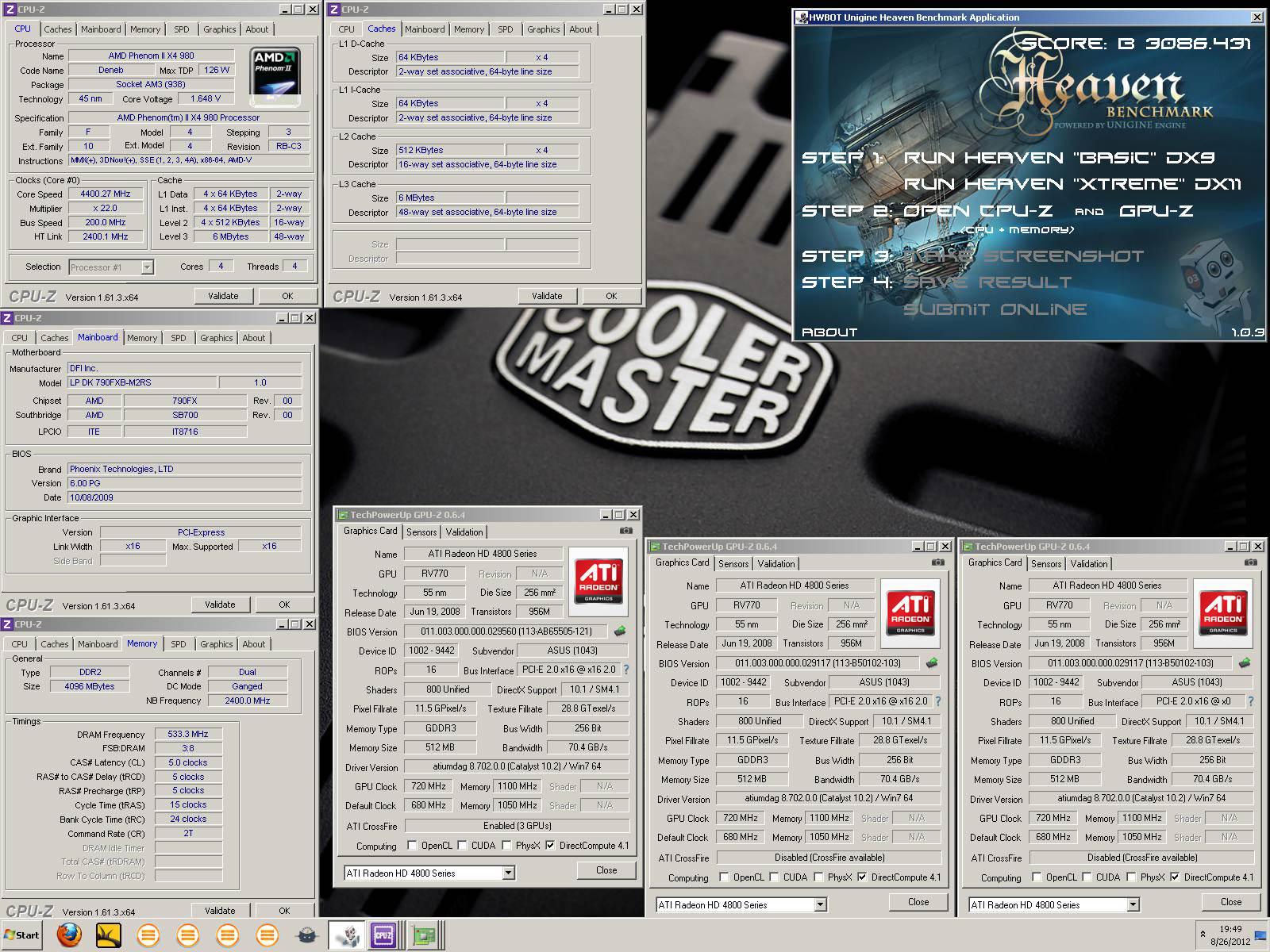1270x952 pixels.
Task: Open Firefox from the taskbar
Action: click(69, 935)
